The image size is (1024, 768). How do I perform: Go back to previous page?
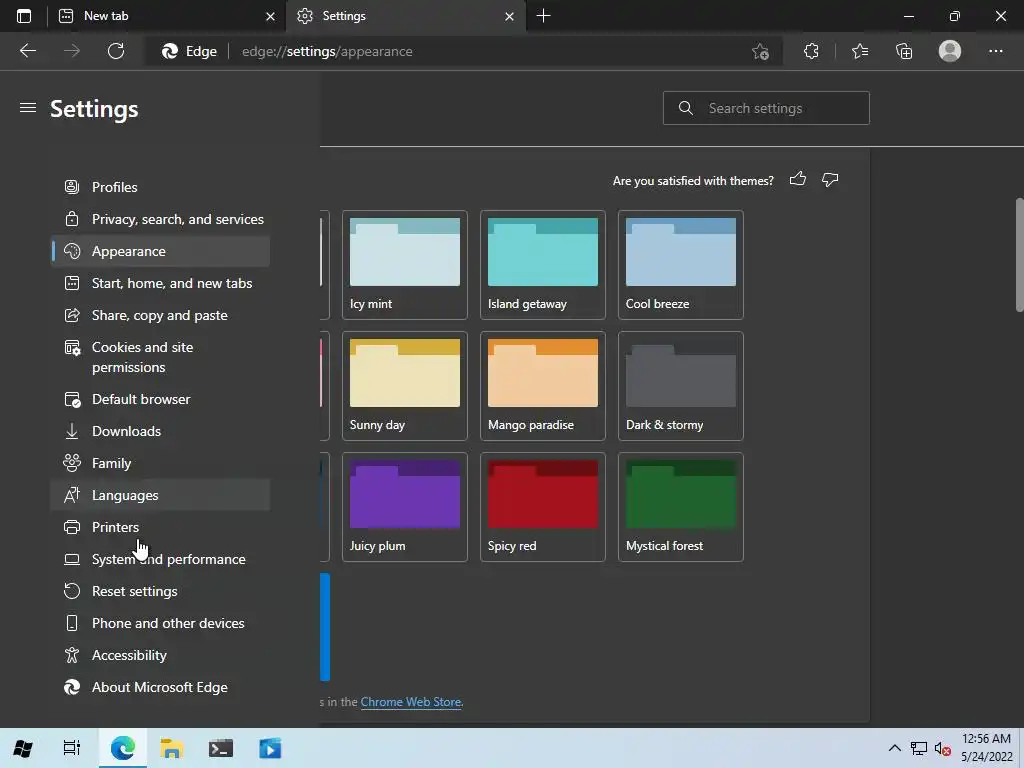coord(27,51)
